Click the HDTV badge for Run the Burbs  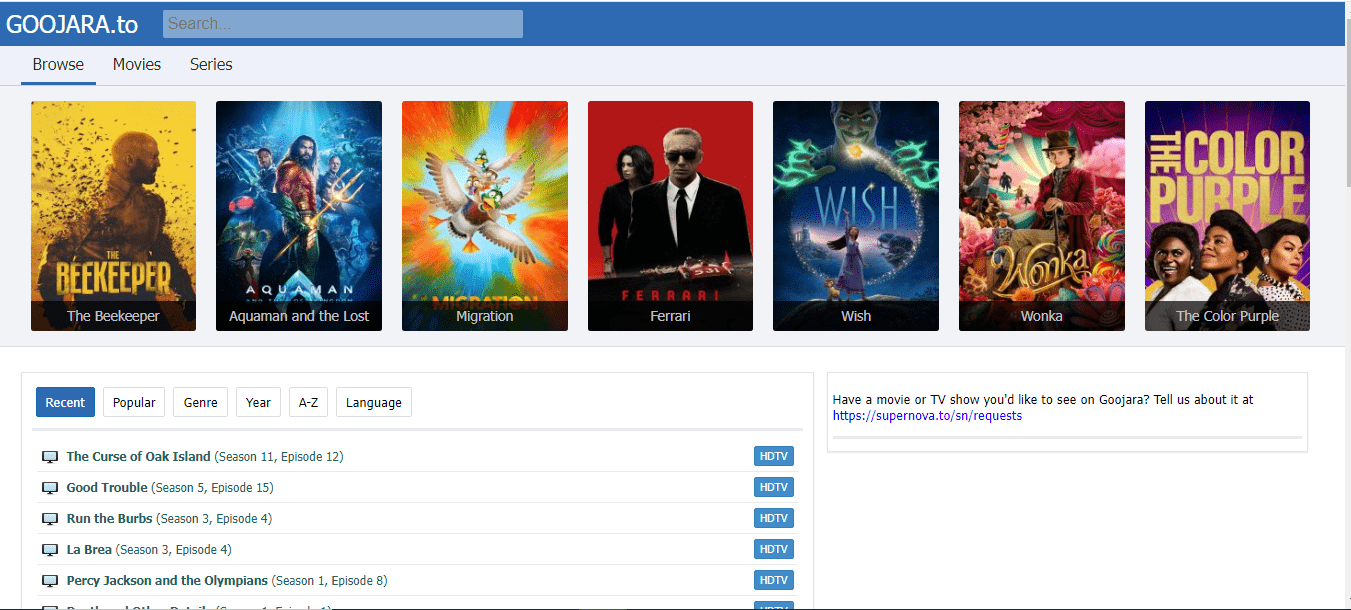(x=774, y=518)
